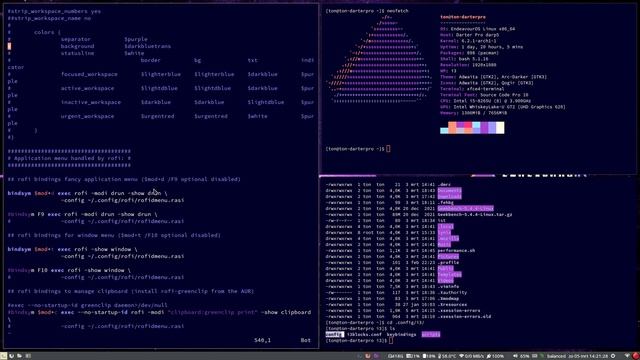Click the 'exec rofi -show window' bindsym line
The height and width of the screenshot is (360, 640).
coord(73,249)
